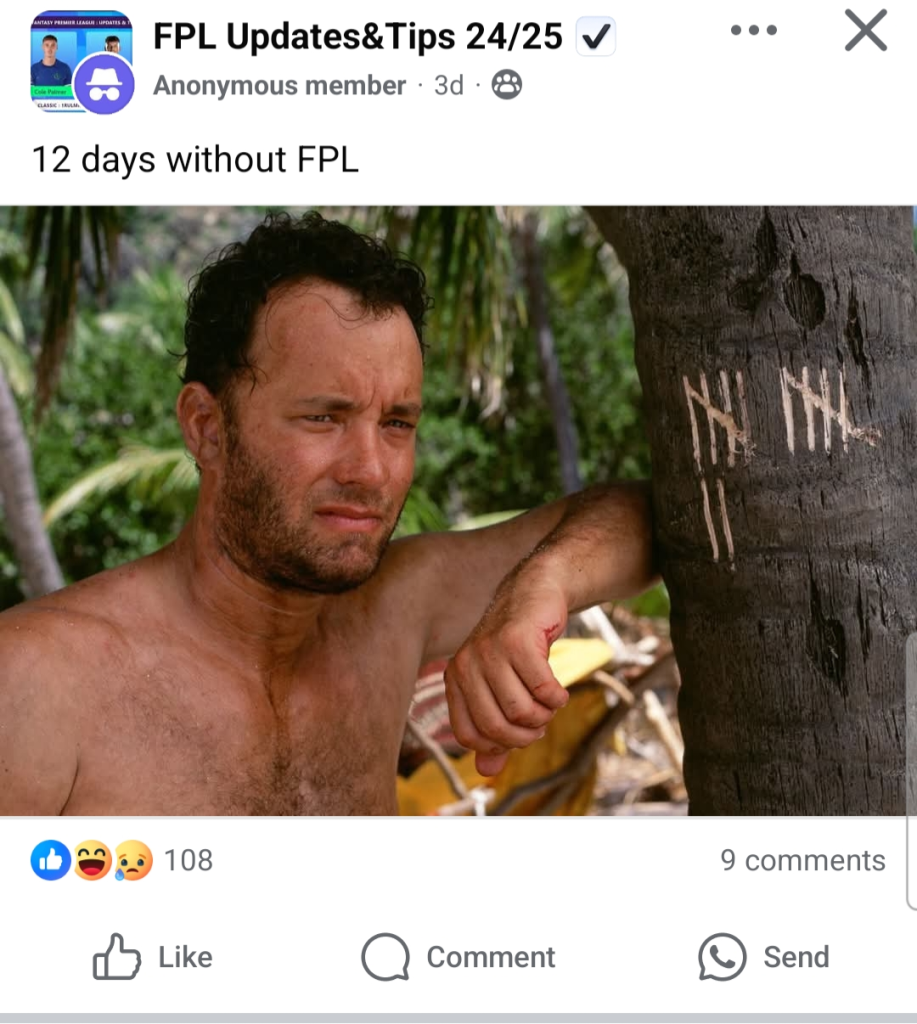This screenshot has width=917, height=1024.
Task: Open the FPL Updates&Tips 24/25 group name
Action: pos(357,36)
